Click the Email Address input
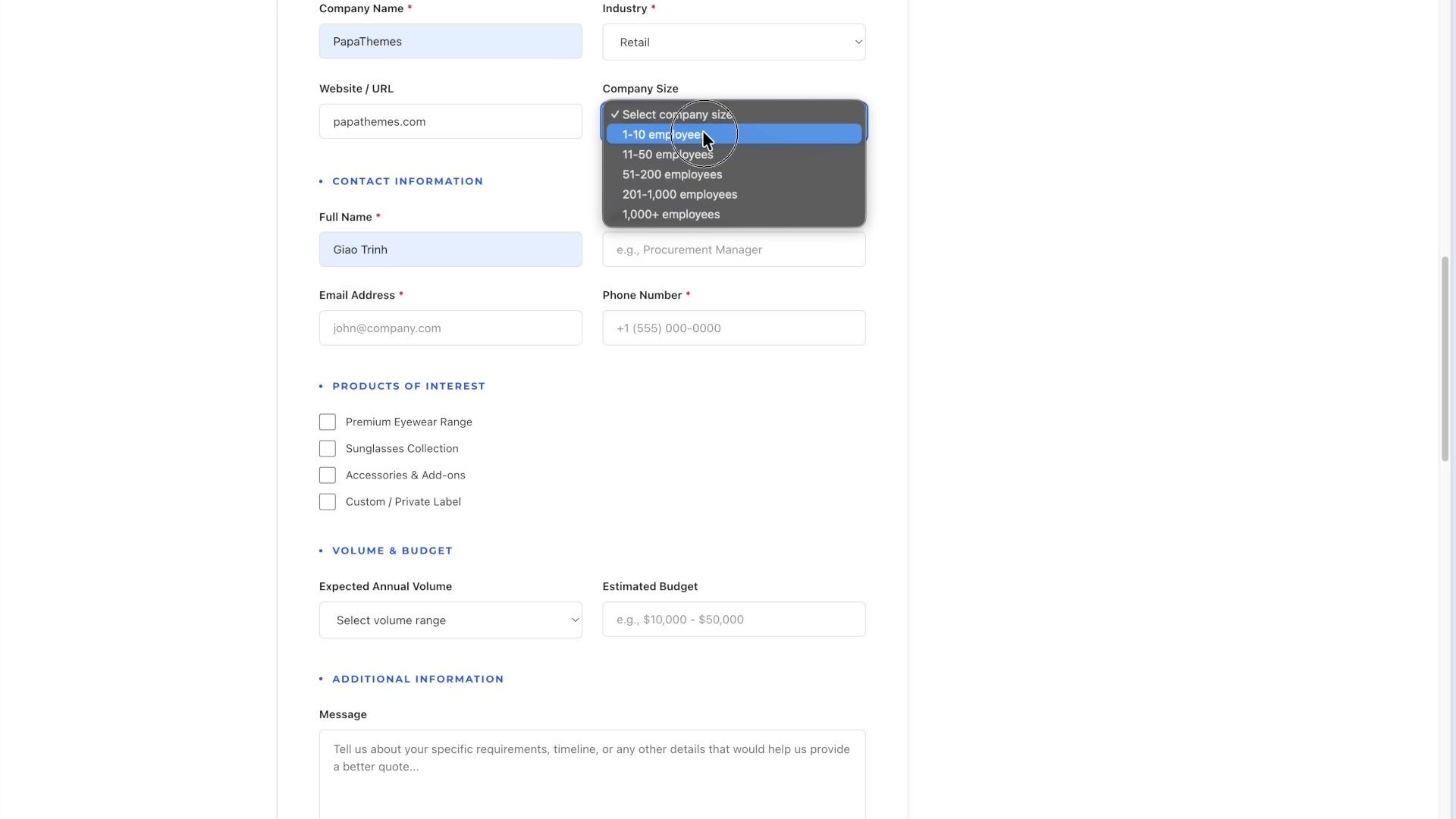This screenshot has height=819, width=1456. pos(450,328)
